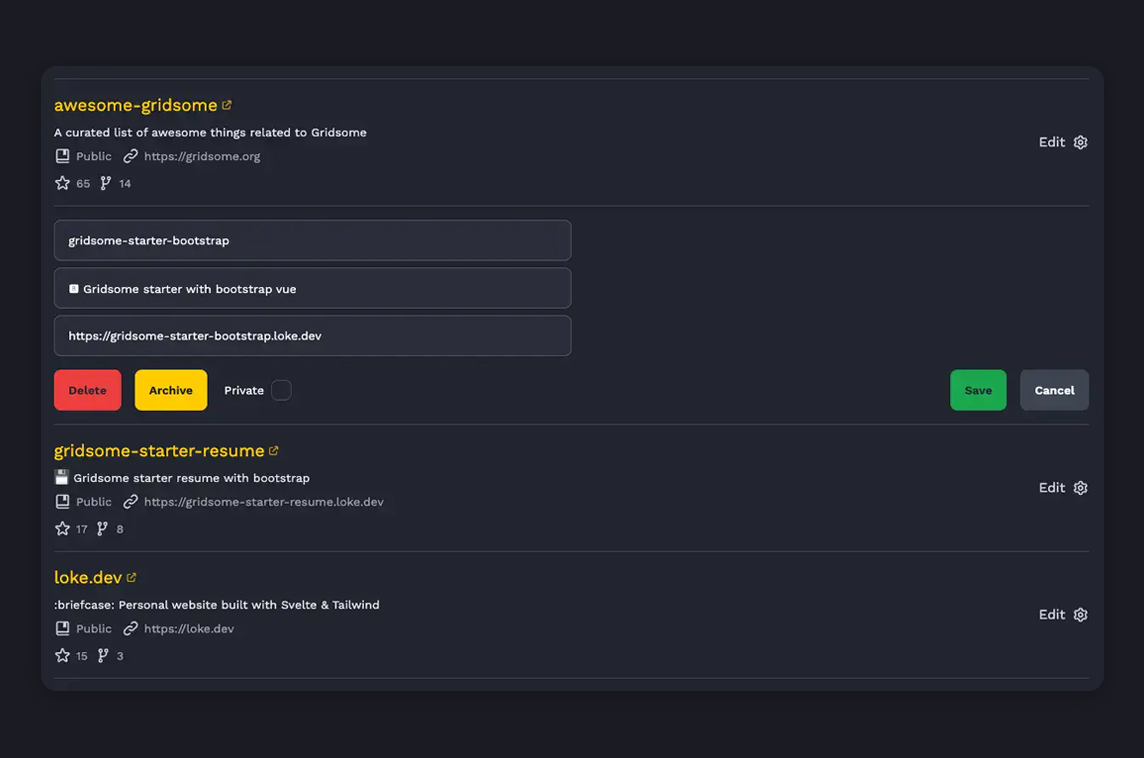Screen dimensions: 1144x758
Task: Cancel editing the repository
Action: click(x=1054, y=390)
